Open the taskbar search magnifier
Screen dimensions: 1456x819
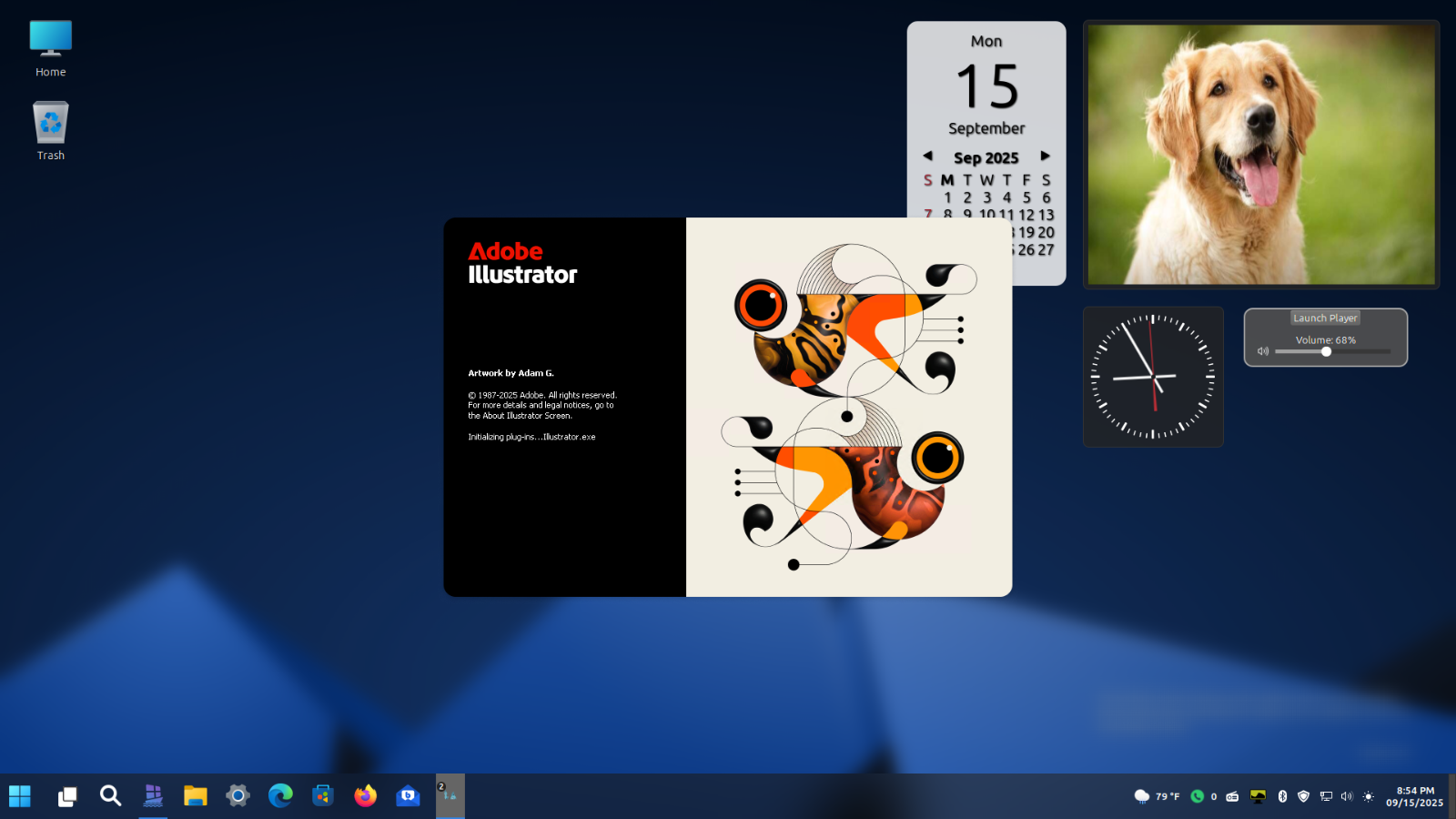click(x=110, y=796)
